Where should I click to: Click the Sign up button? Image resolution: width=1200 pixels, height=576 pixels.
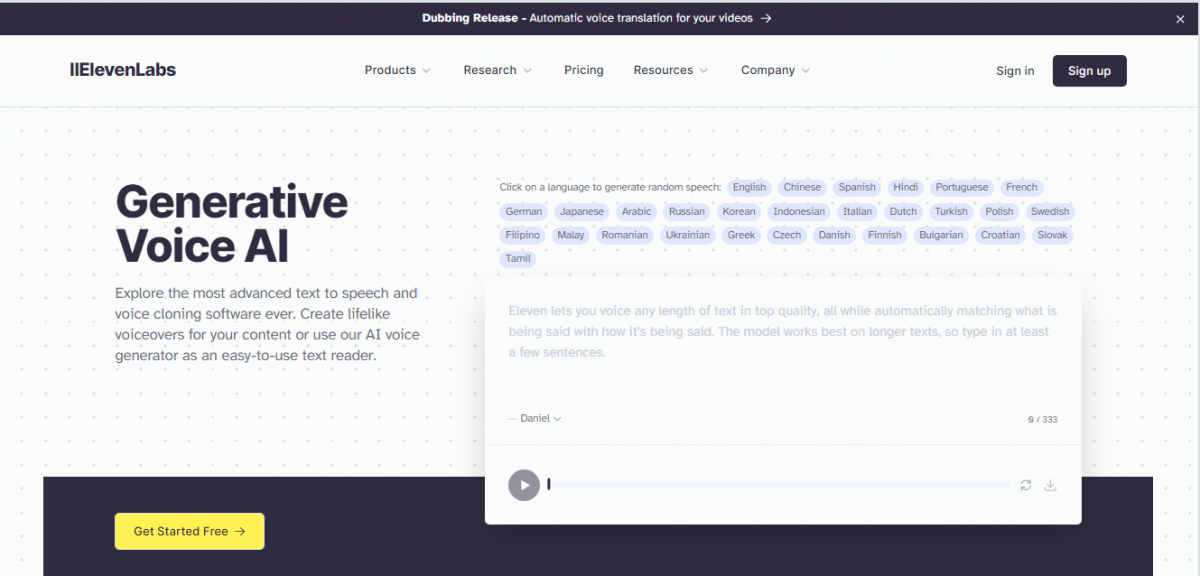pos(1089,71)
